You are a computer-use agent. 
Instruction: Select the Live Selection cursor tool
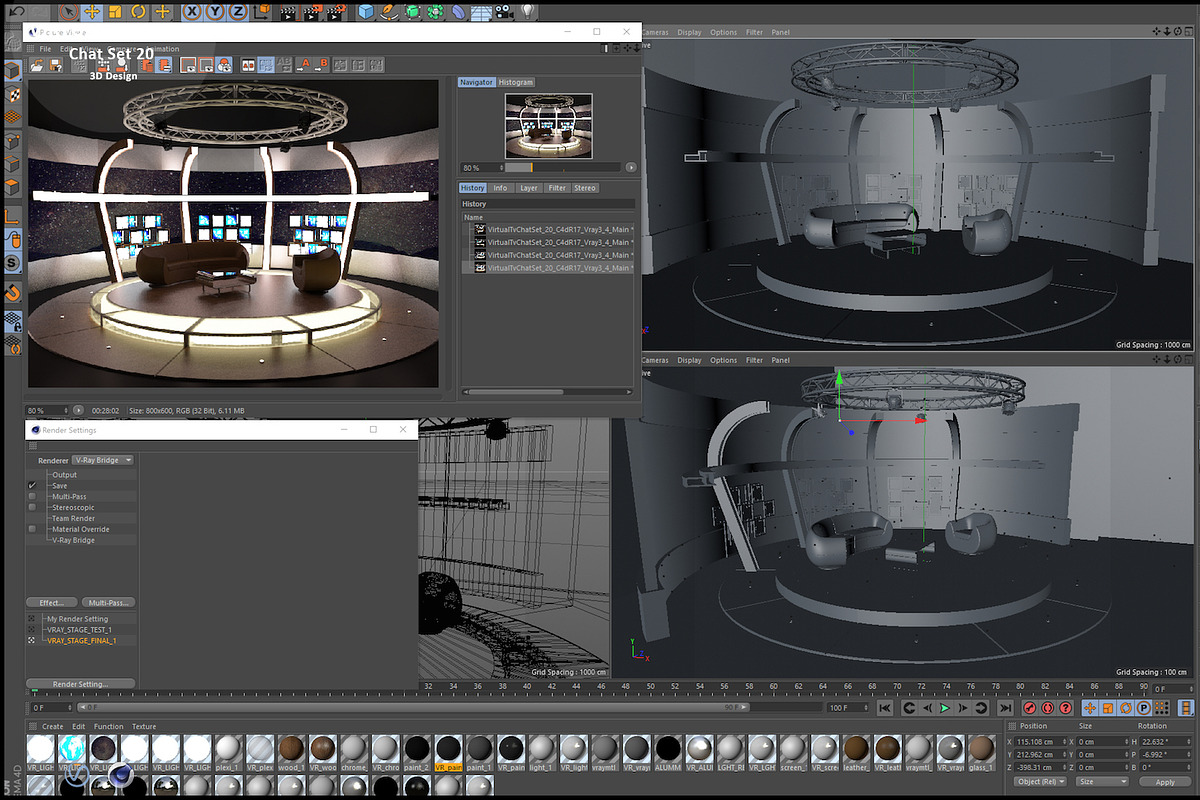point(67,12)
